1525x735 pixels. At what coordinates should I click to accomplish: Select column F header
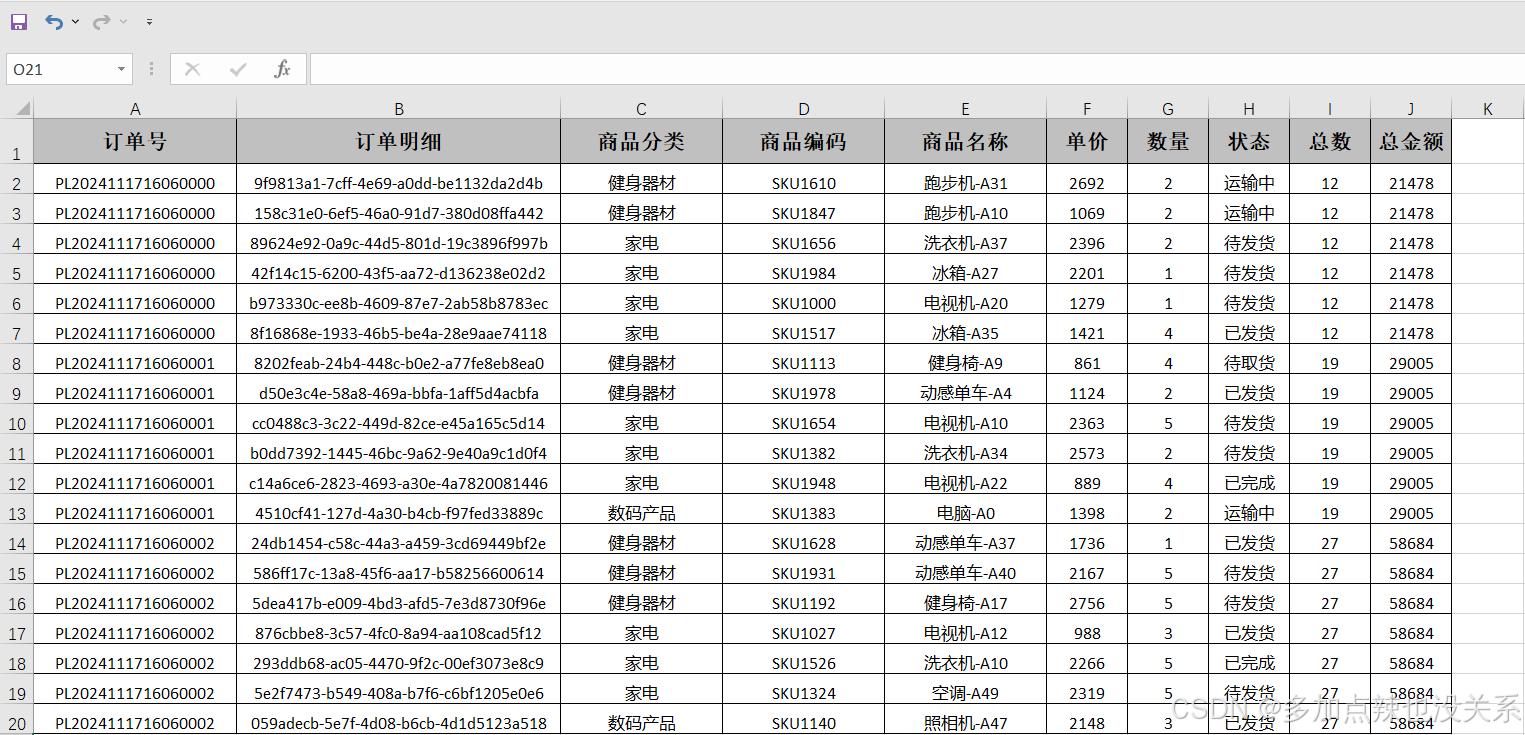[1087, 108]
